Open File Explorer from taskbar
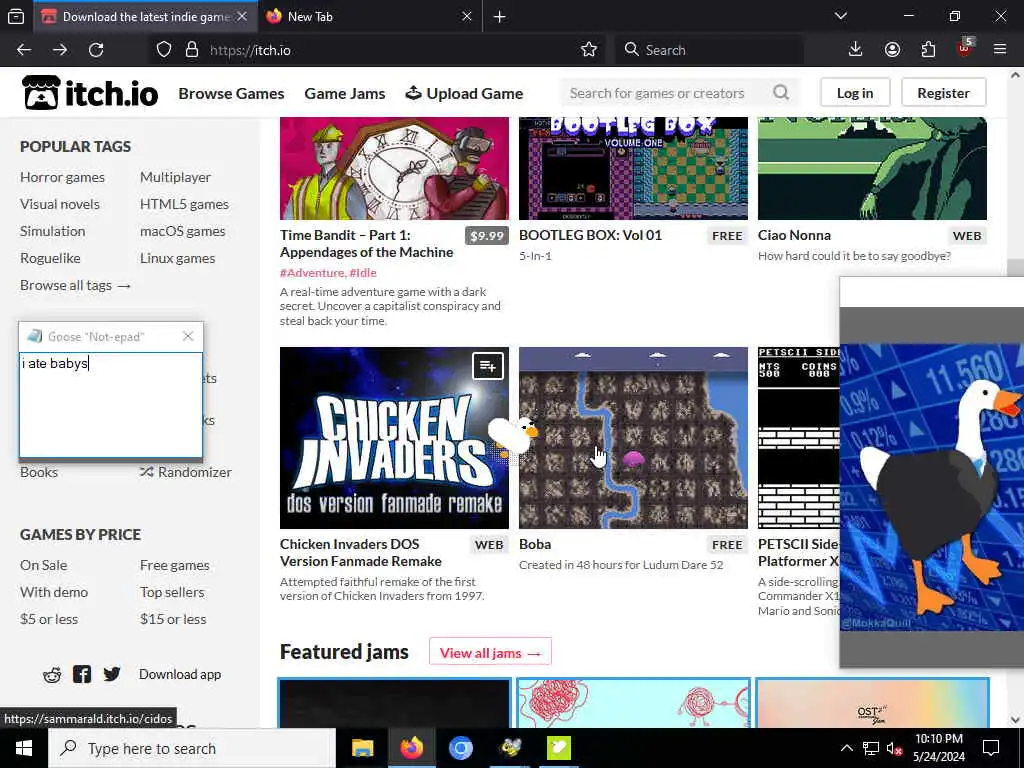 (x=362, y=748)
